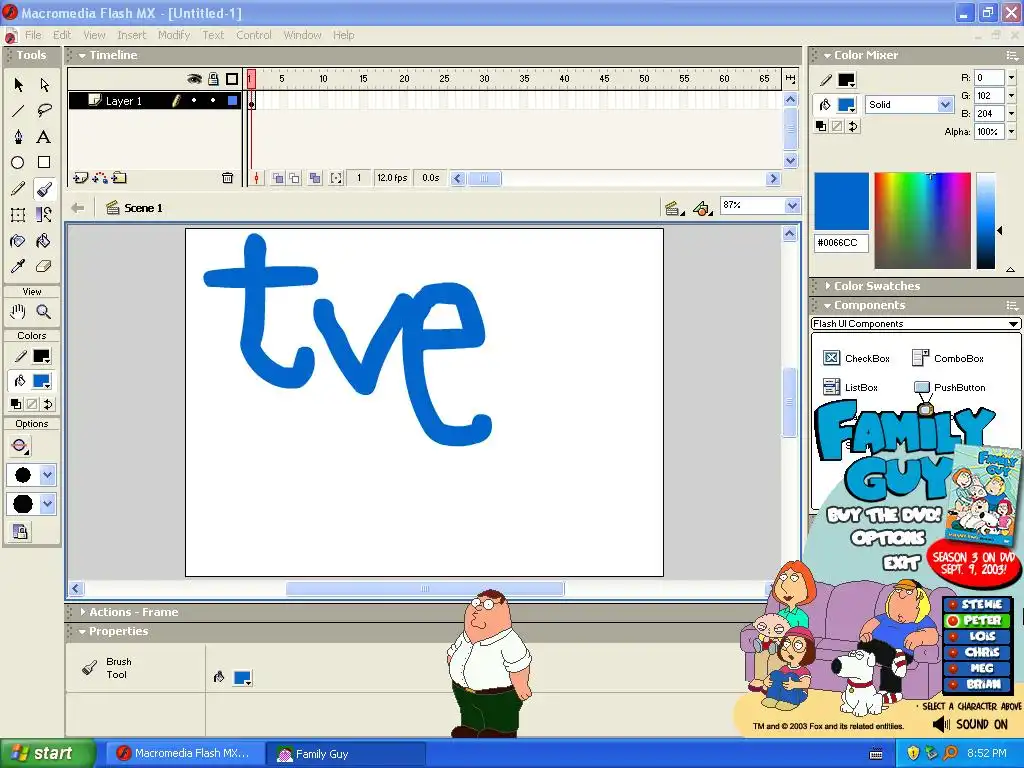Click the Edit Scene clapper icon

coord(674,208)
